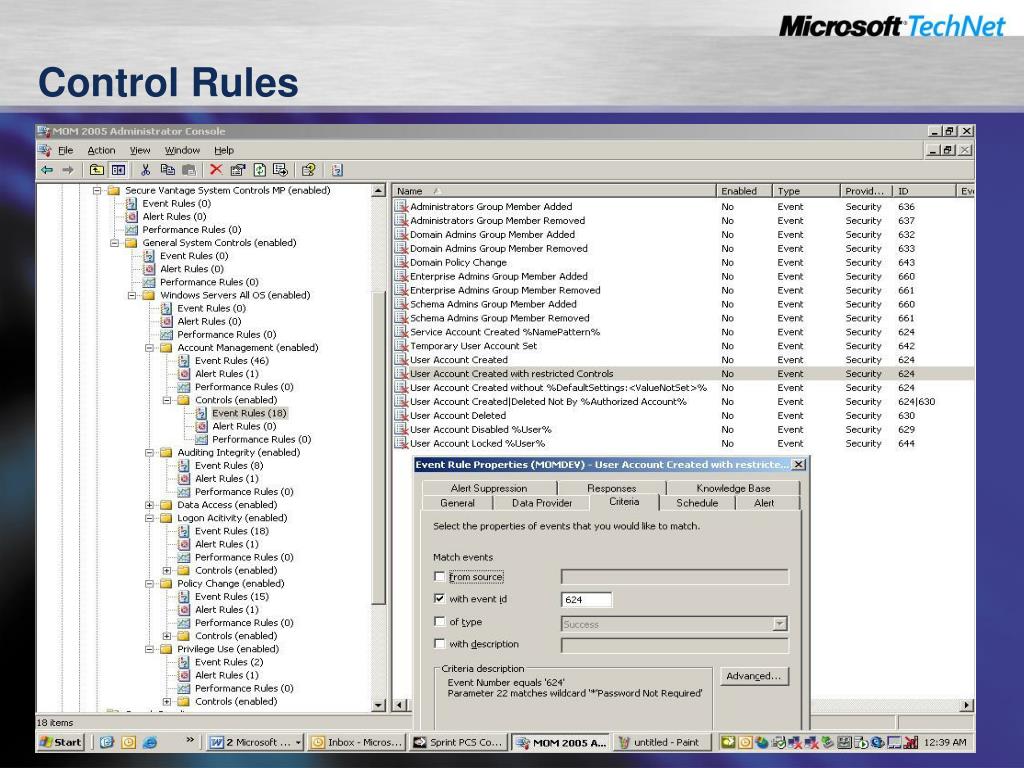Collapse the Secure Vantage System Controls MP node

tap(97, 191)
